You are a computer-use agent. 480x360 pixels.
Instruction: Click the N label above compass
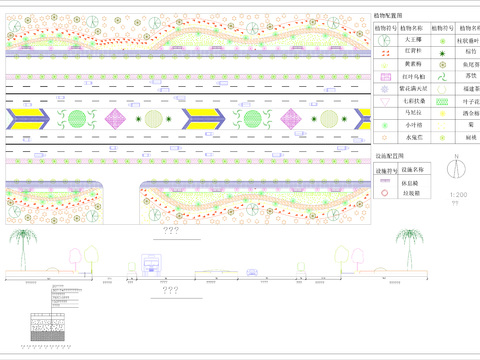point(456,156)
